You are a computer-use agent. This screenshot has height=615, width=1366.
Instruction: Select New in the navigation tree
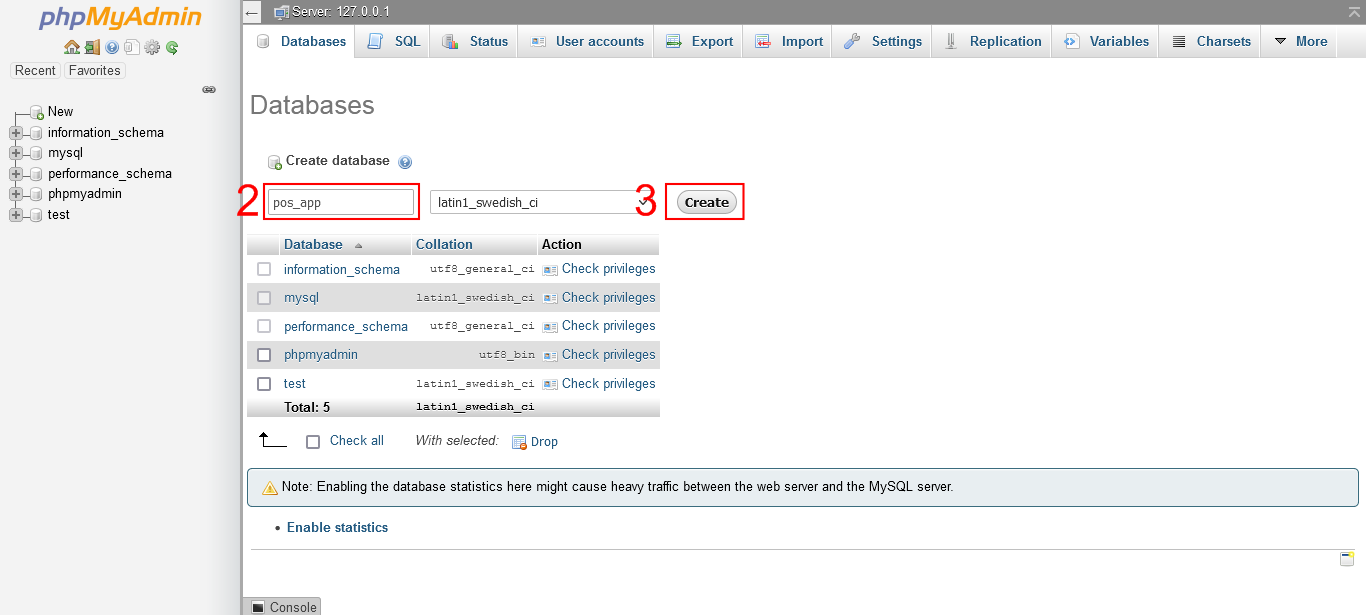pyautogui.click(x=60, y=112)
